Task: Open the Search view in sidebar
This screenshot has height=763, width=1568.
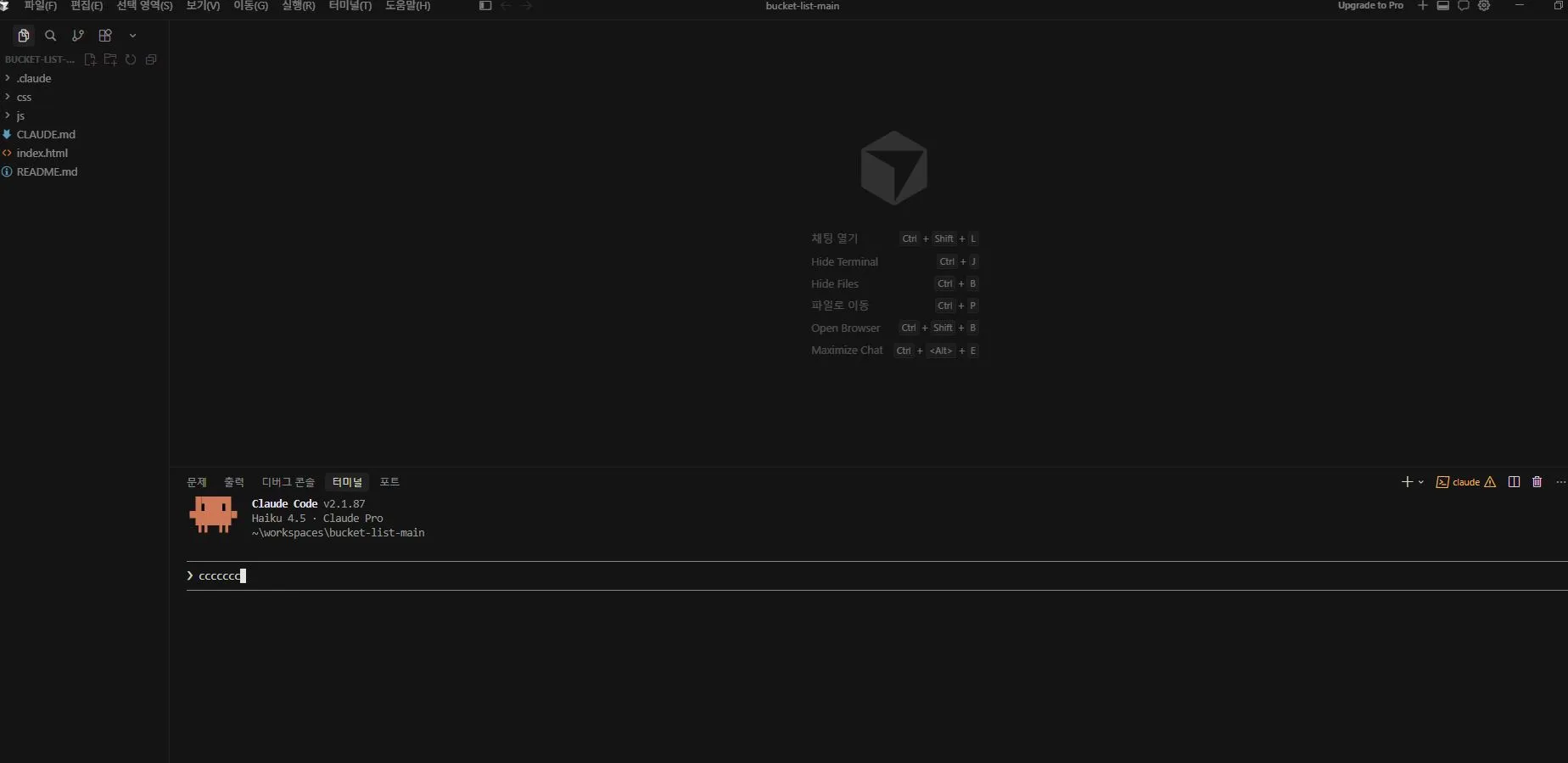Action: [51, 36]
